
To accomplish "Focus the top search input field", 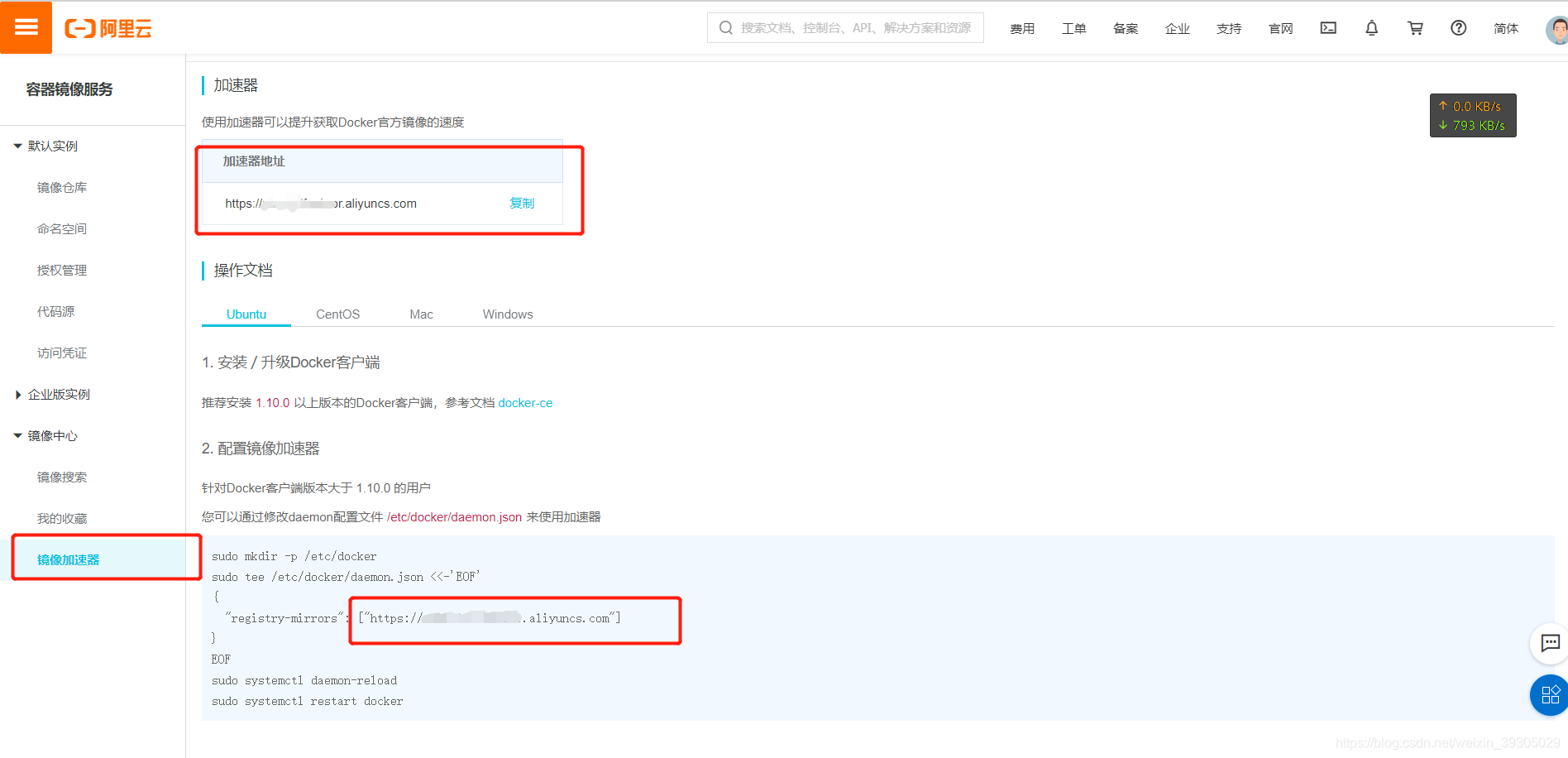I will tap(845, 28).
